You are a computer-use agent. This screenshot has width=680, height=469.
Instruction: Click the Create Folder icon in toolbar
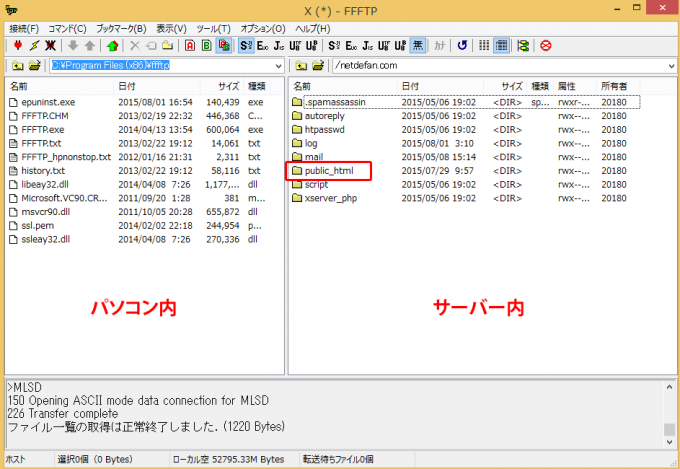168,45
